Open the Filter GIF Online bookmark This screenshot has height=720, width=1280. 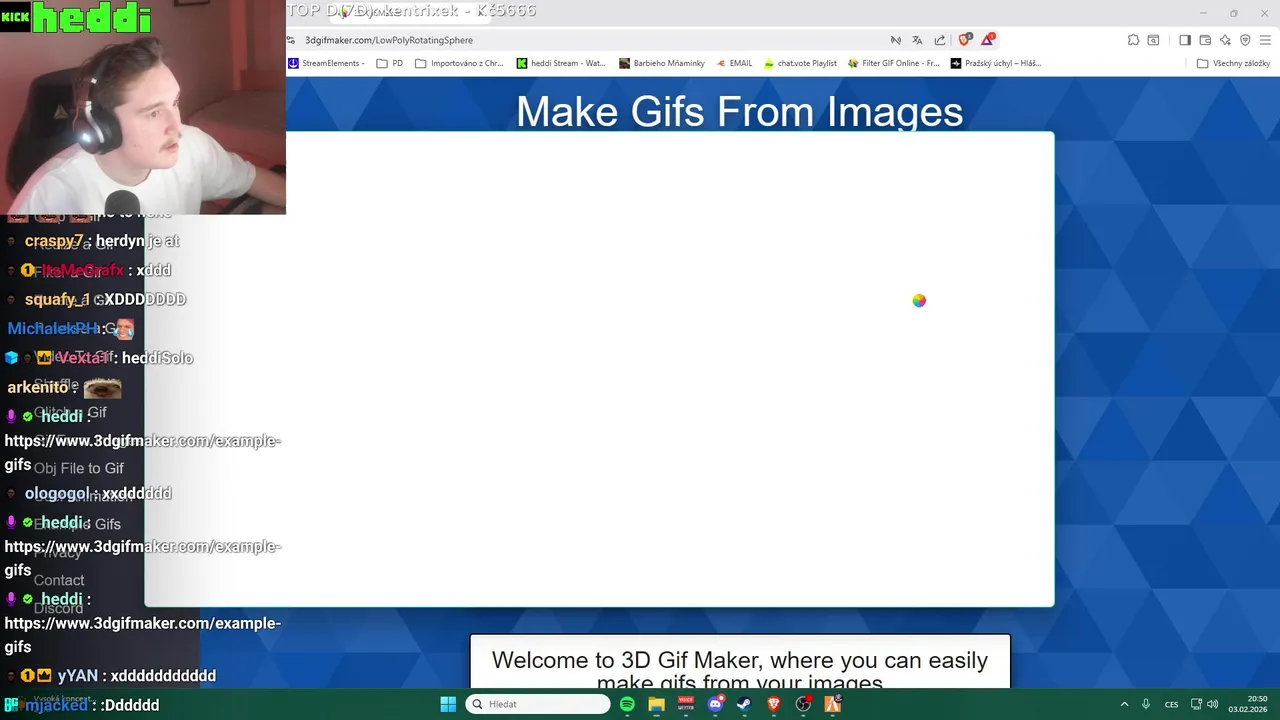(894, 63)
